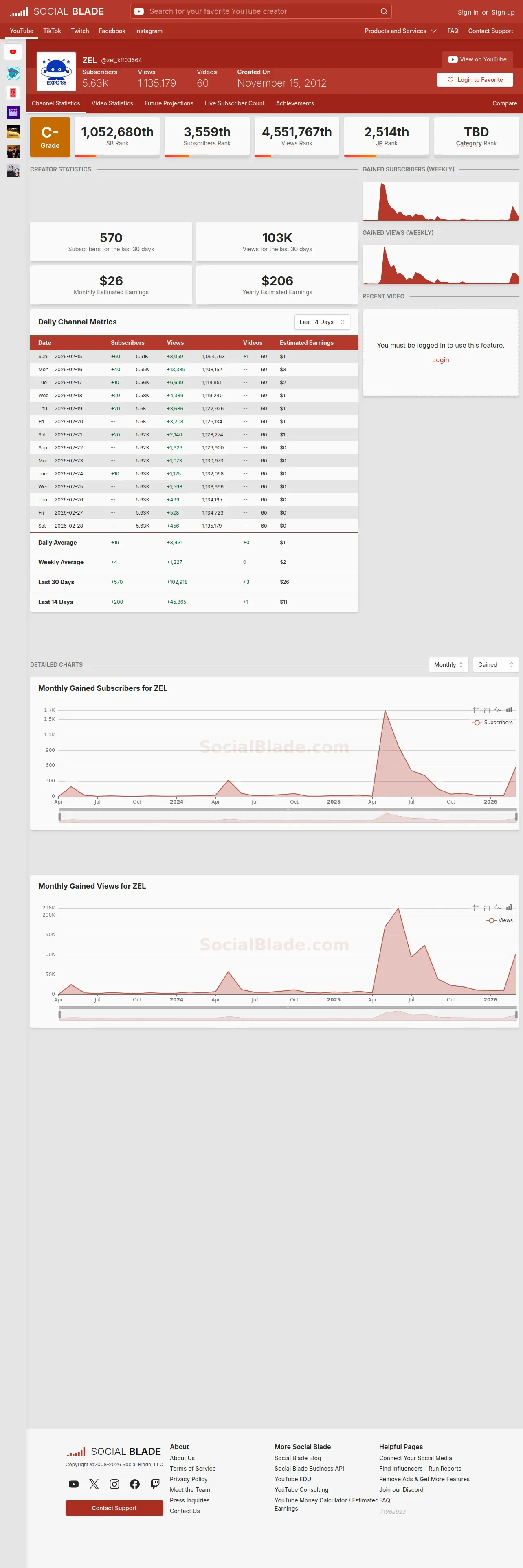Click the Gained Subscribers weekly mini chart
Viewport: 523px width, 1568px height.
(440, 201)
